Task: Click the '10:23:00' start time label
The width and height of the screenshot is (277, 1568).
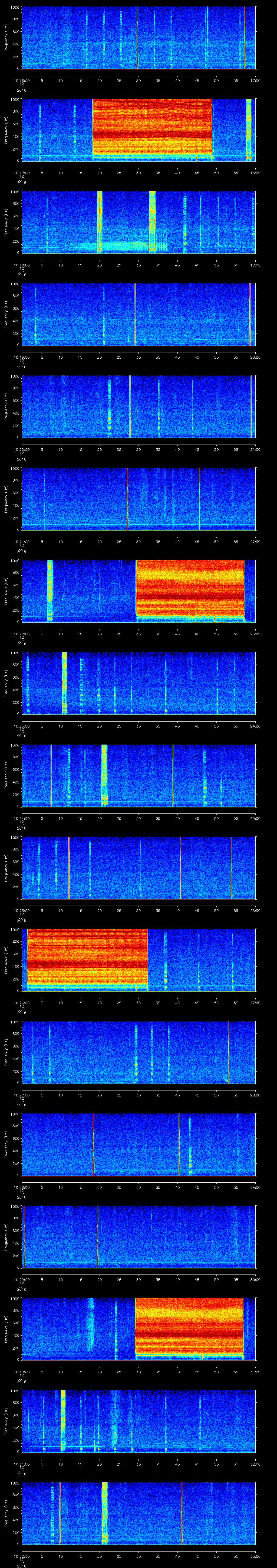Action: tap(22, 726)
